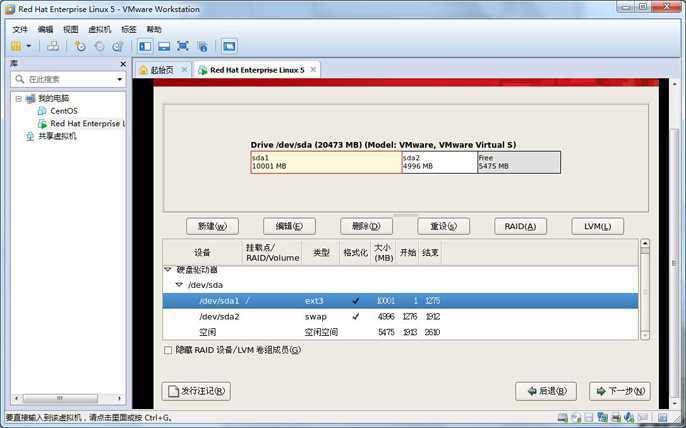Click the partition list scroll-down arrow
Image resolution: width=686 pixels, height=428 pixels.
644,335
